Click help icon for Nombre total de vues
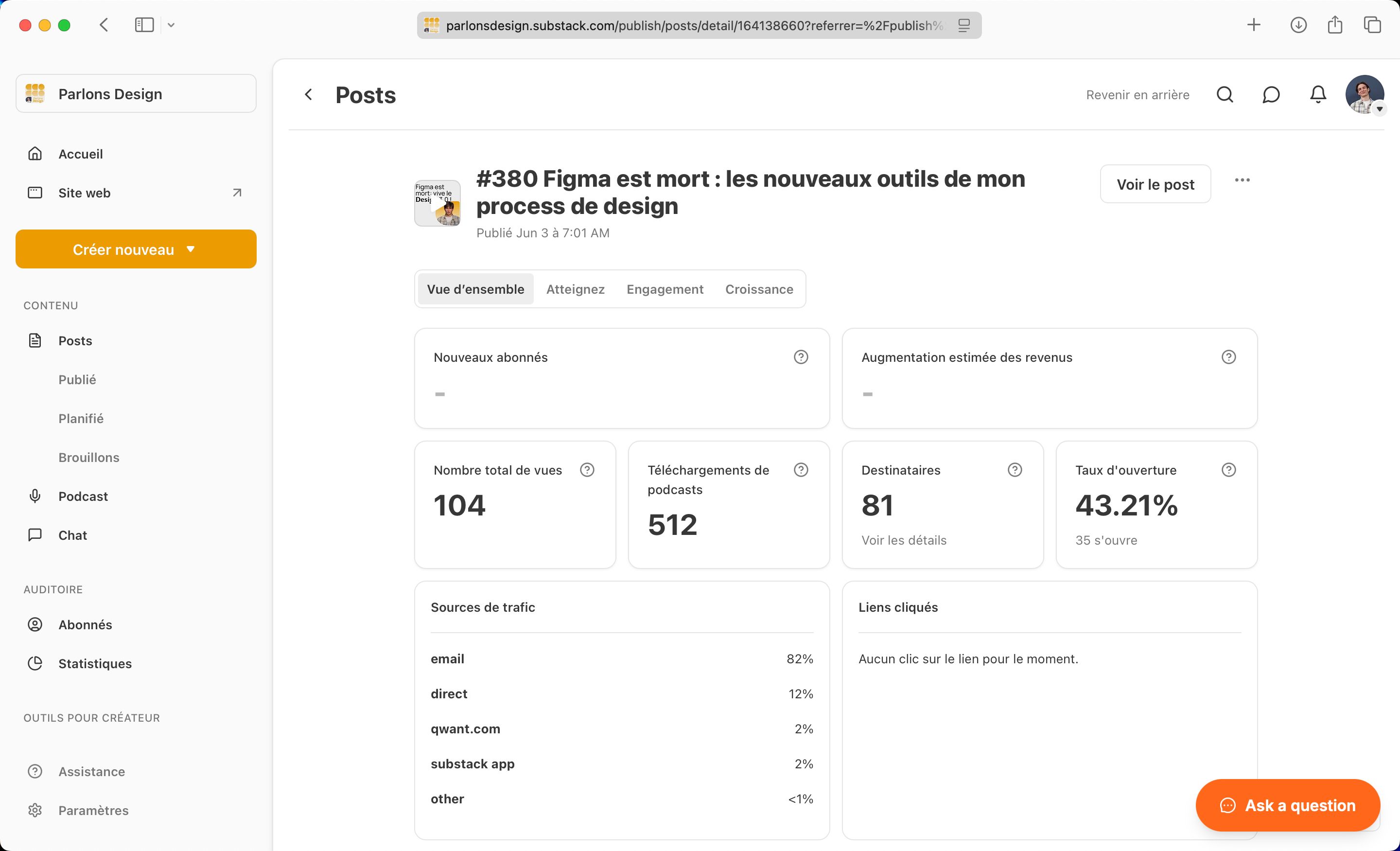1400x851 pixels. 587,470
